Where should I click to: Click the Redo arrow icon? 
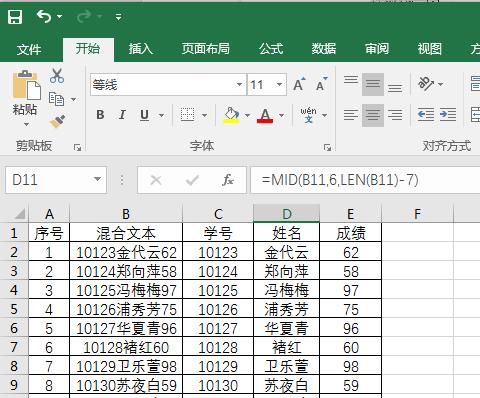pyautogui.click(x=84, y=16)
